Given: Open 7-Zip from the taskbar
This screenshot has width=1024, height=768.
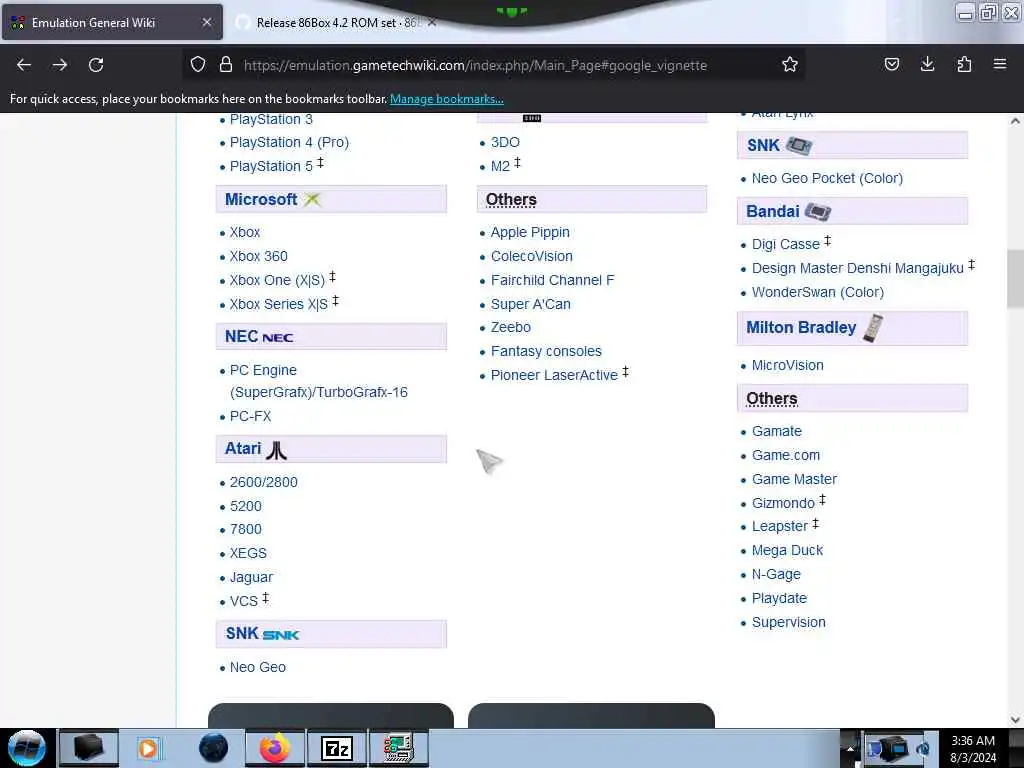Looking at the screenshot, I should pyautogui.click(x=337, y=748).
